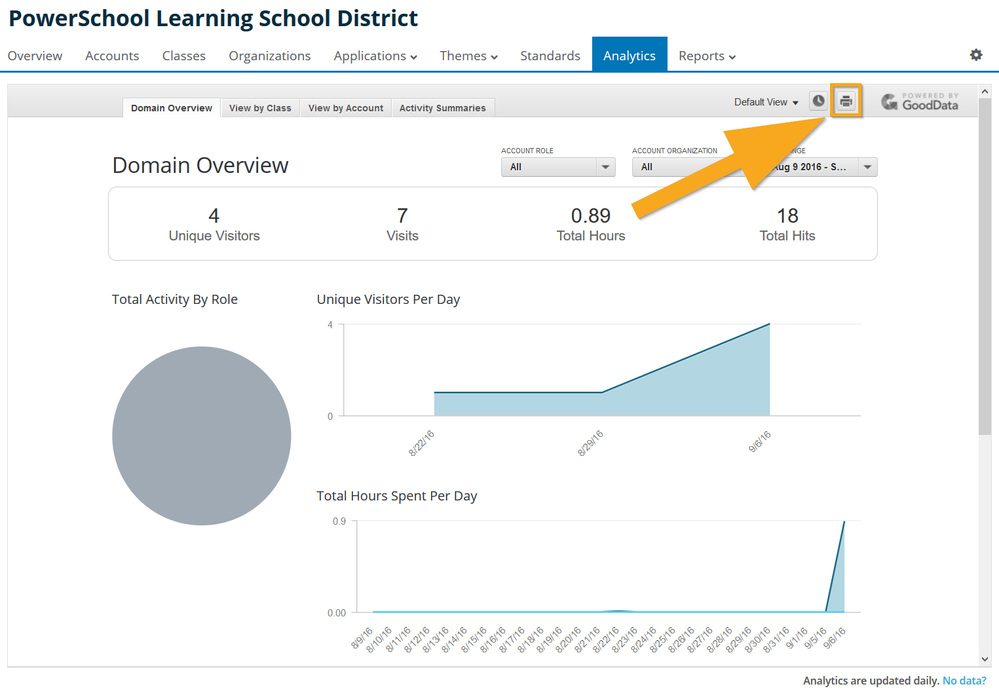
Task: Select the Domain Overview tab
Action: [x=171, y=108]
